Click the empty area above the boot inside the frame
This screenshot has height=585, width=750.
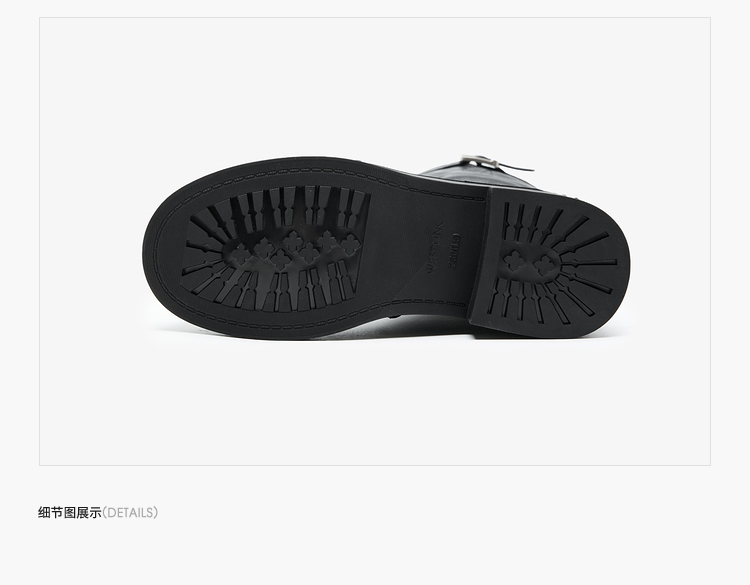pos(375,84)
